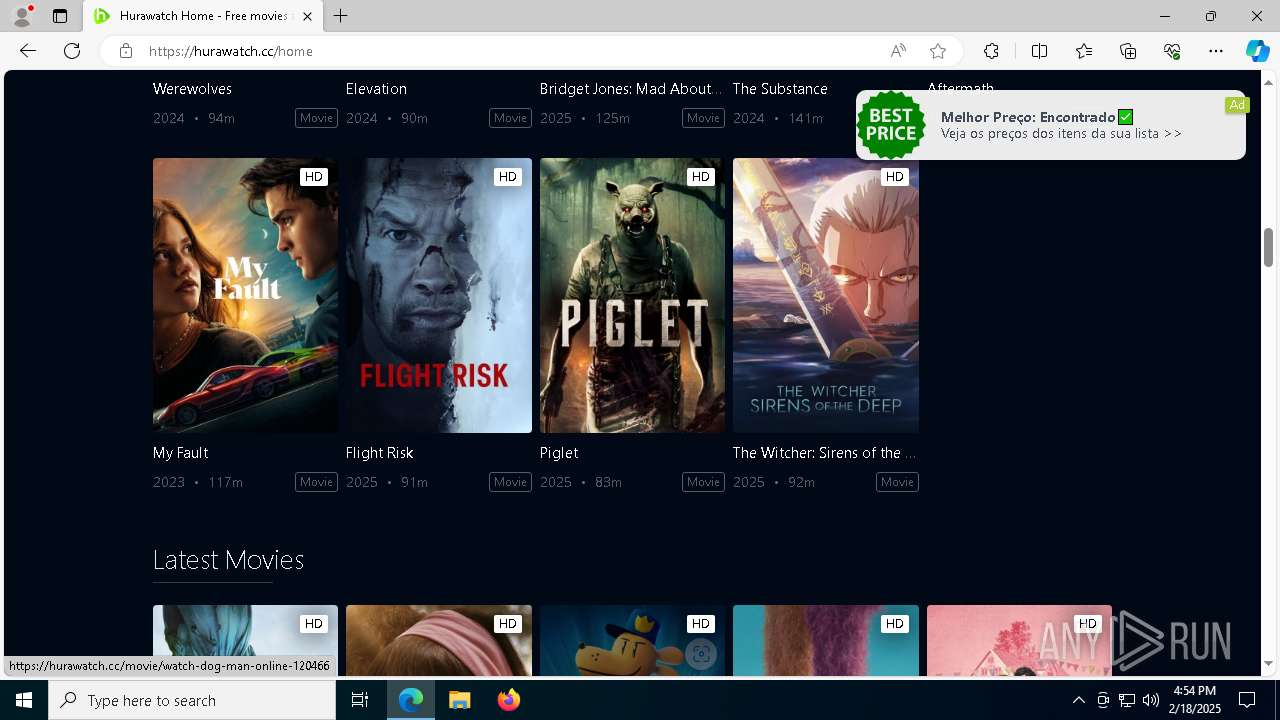Click the Latest Movies heading
1280x720 pixels.
coord(228,560)
